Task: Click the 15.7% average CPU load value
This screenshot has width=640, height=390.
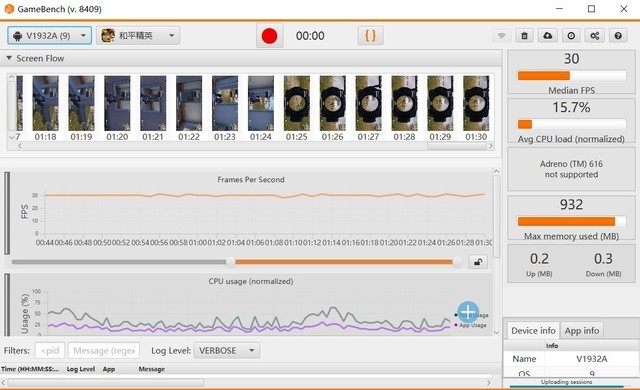Action: coord(571,107)
